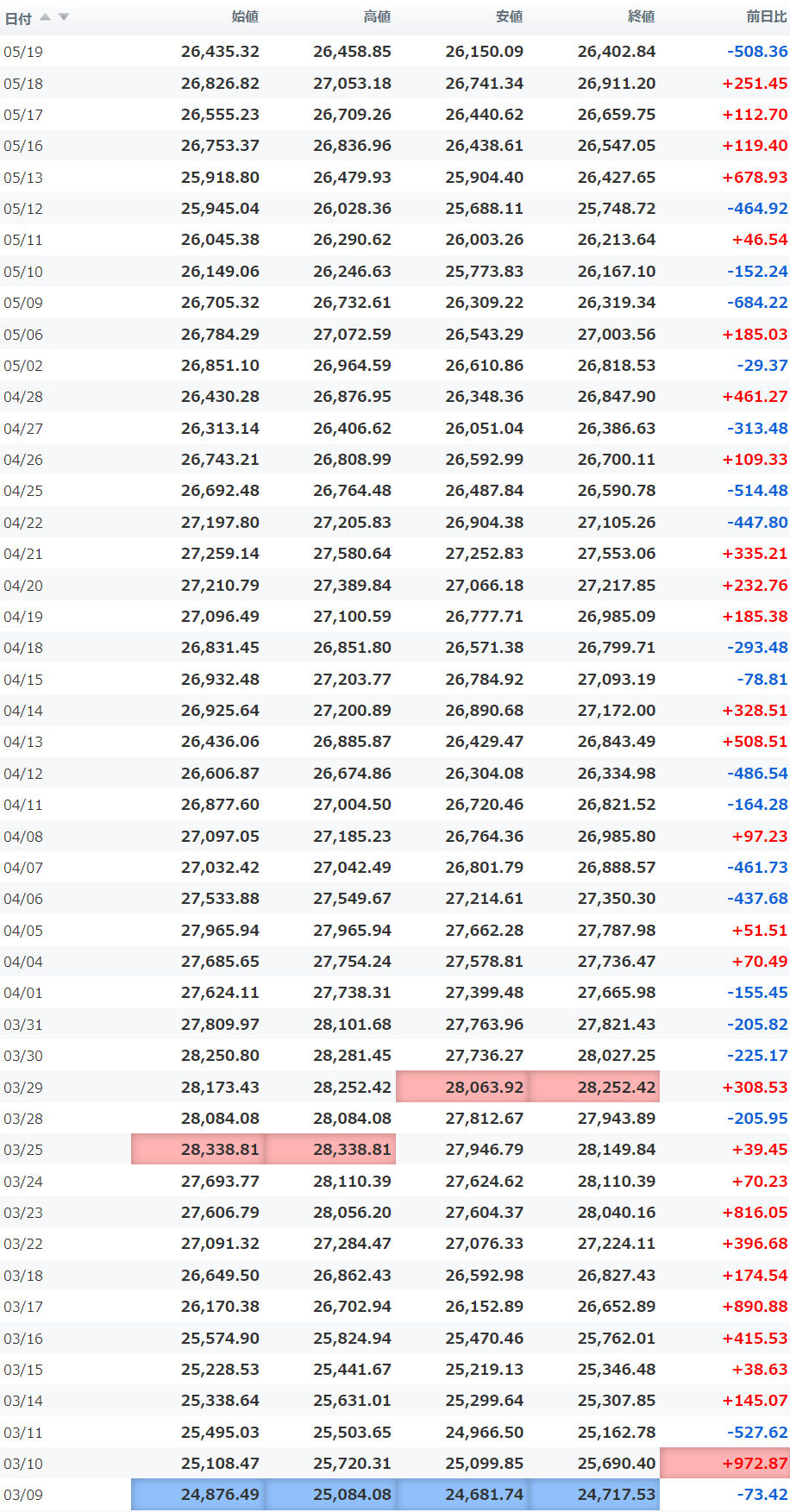This screenshot has height=1512, width=790.
Task: Select the -508.36 change value
Action: (757, 52)
